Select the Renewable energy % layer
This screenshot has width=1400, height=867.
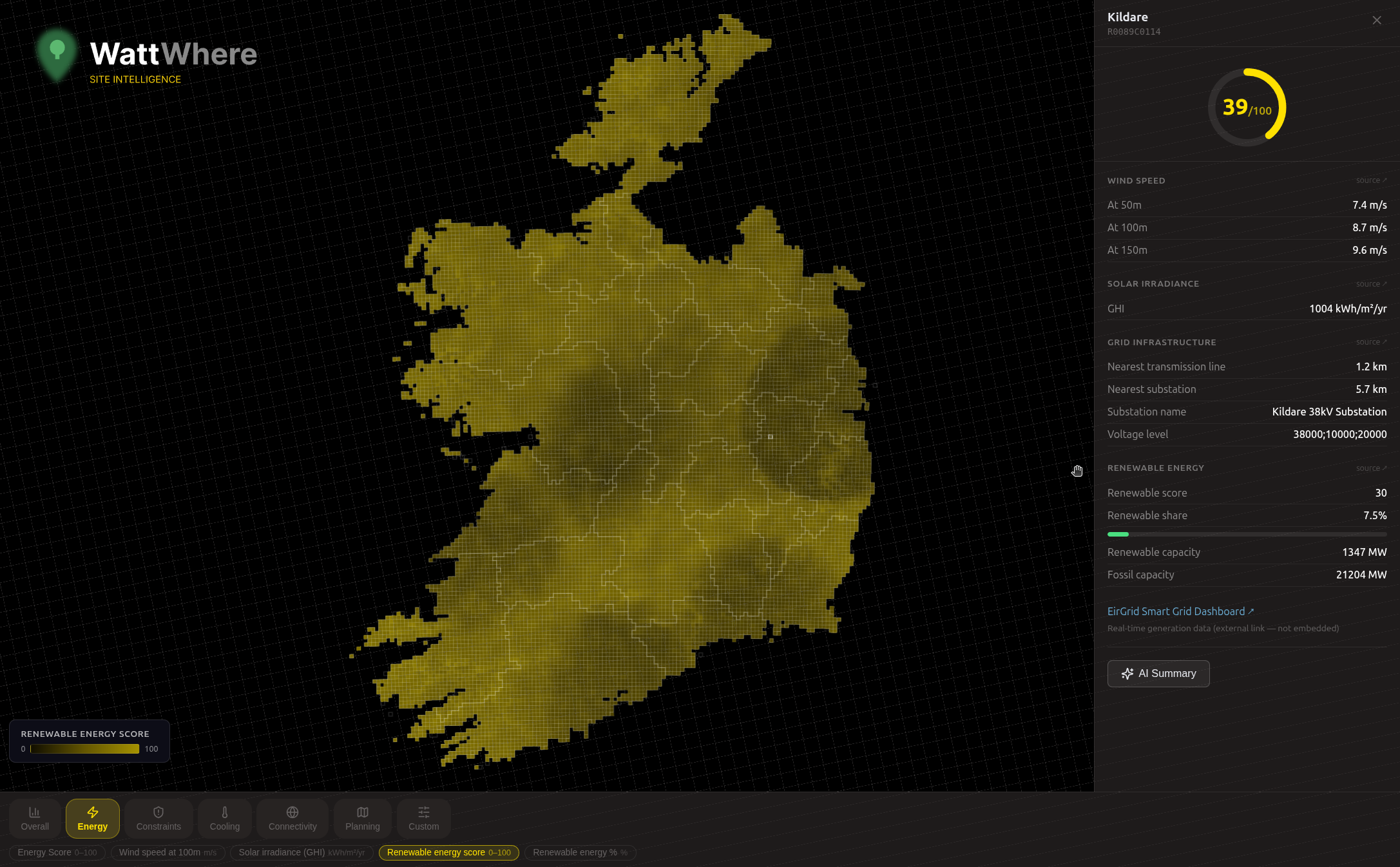[580, 852]
